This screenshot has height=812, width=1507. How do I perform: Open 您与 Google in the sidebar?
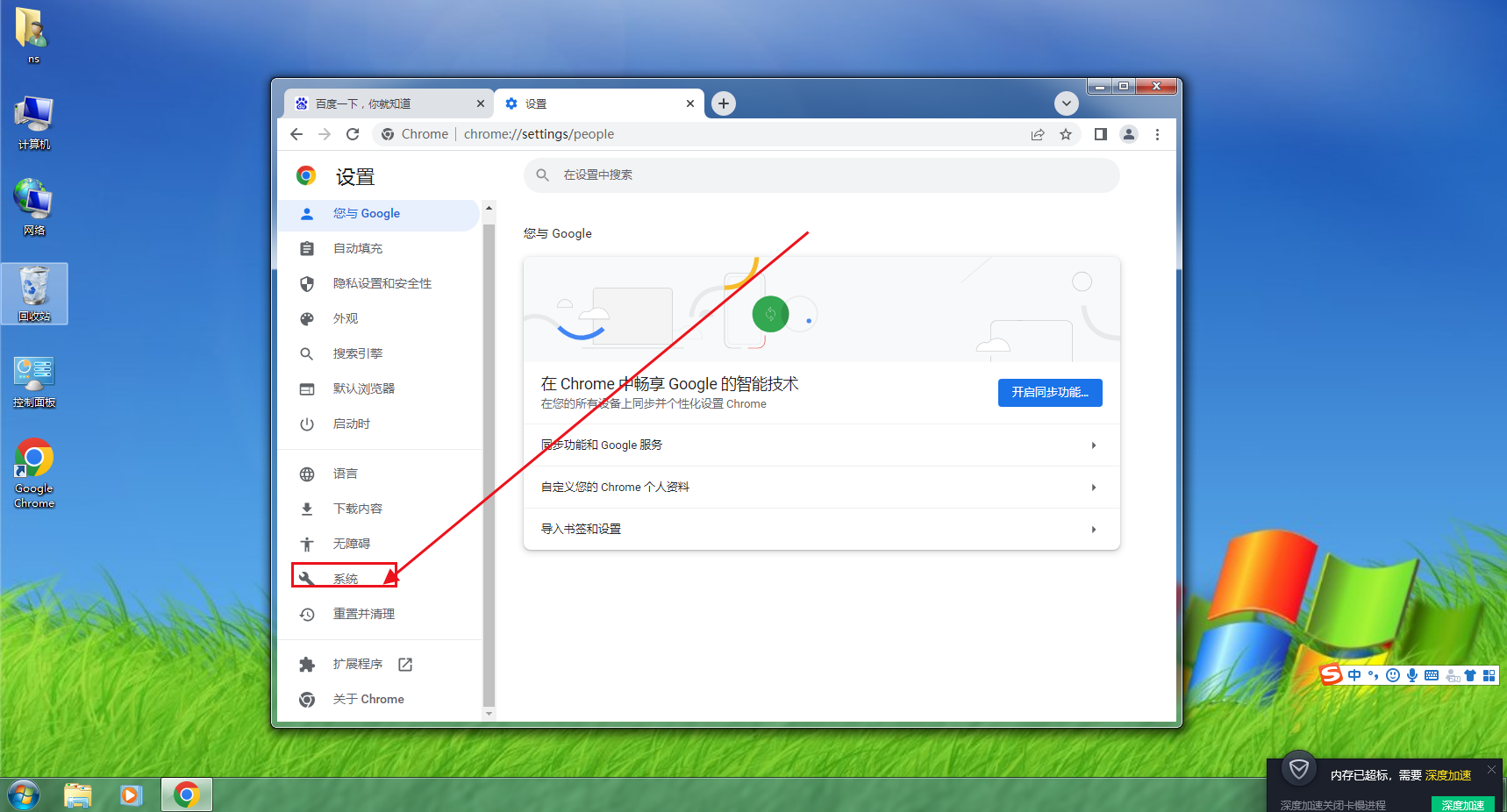click(x=379, y=214)
